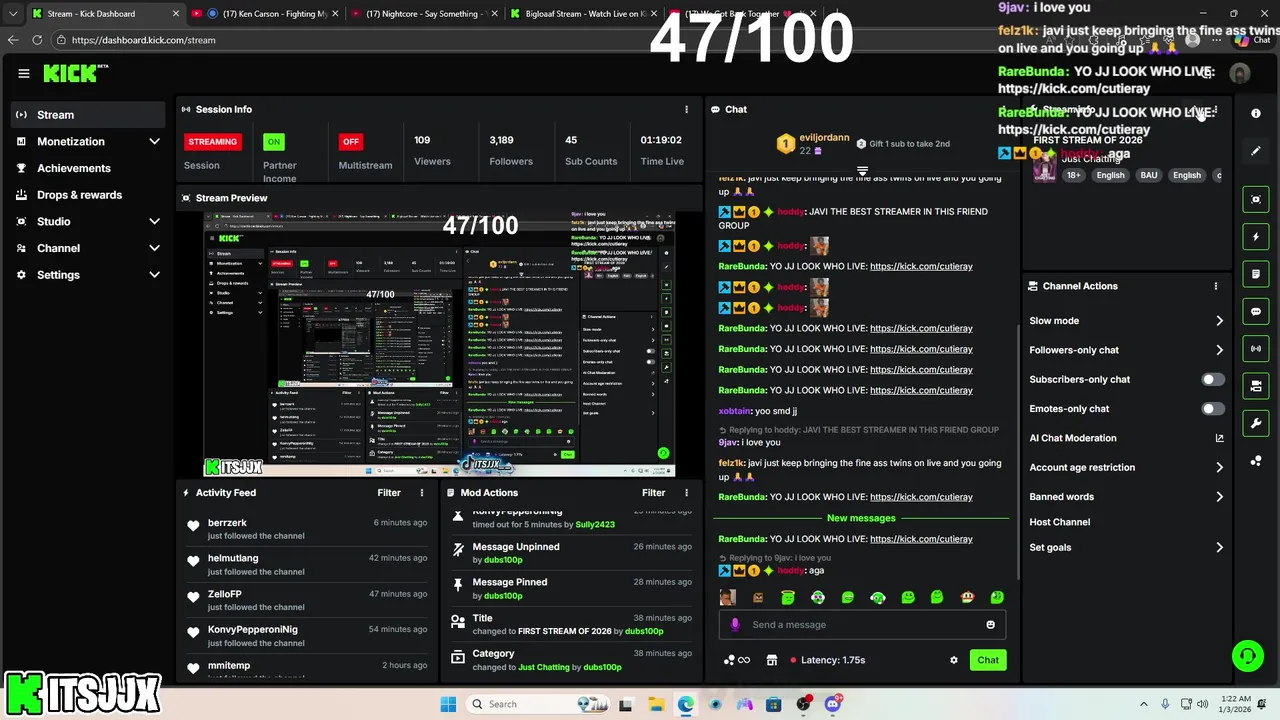The height and width of the screenshot is (720, 1280).
Task: Toggle the stream preview panel icon
Action: tap(1256, 199)
